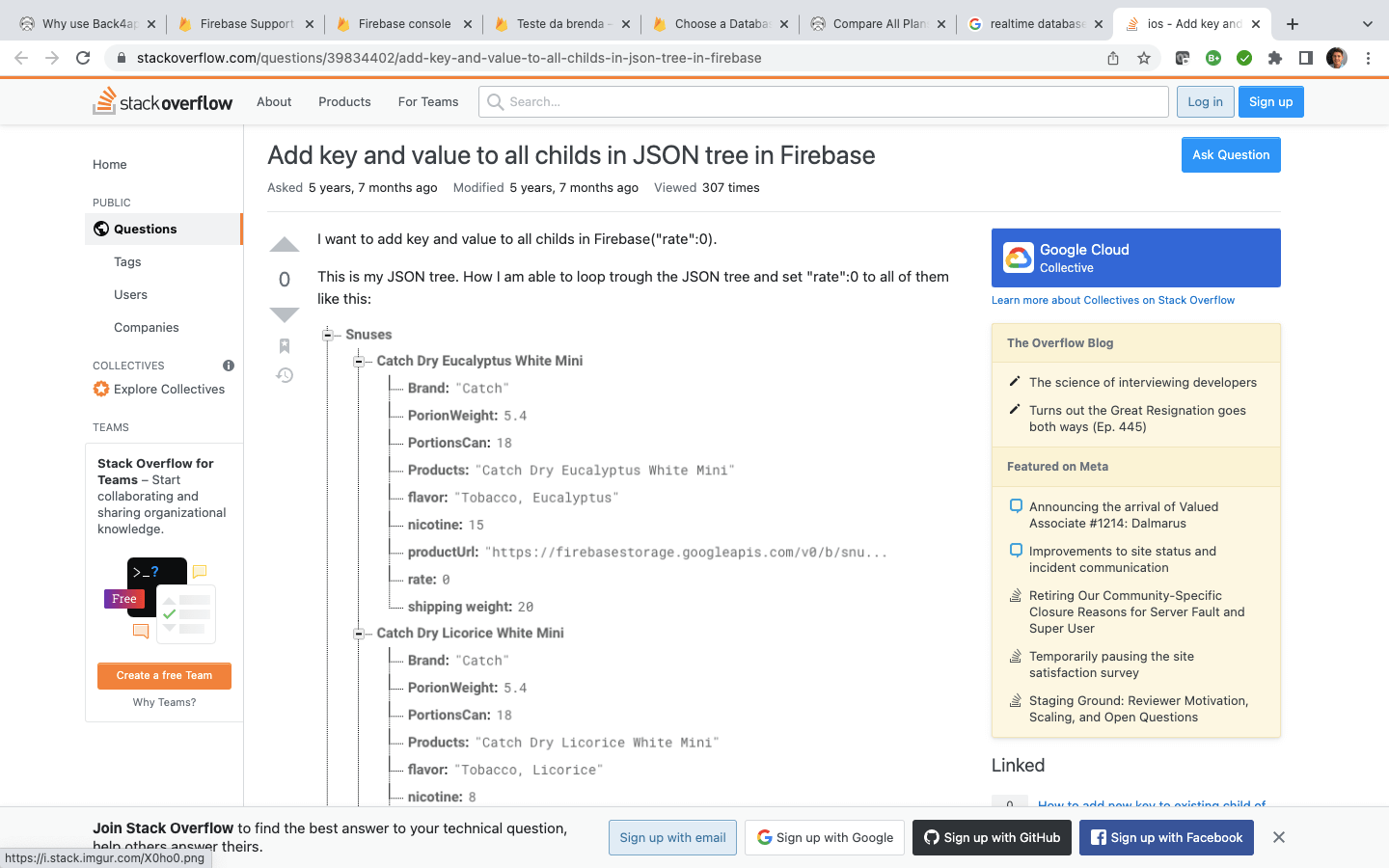Viewport: 1389px width, 868px height.
Task: Click the orange Explore Collectives icon
Action: point(100,389)
